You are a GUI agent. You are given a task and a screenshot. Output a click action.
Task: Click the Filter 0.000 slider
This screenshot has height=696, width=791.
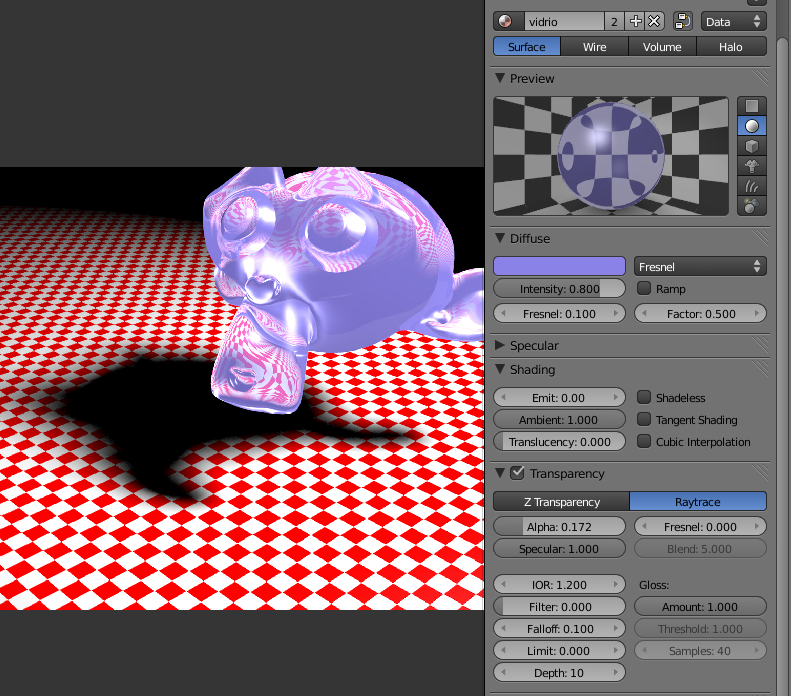[x=559, y=607]
